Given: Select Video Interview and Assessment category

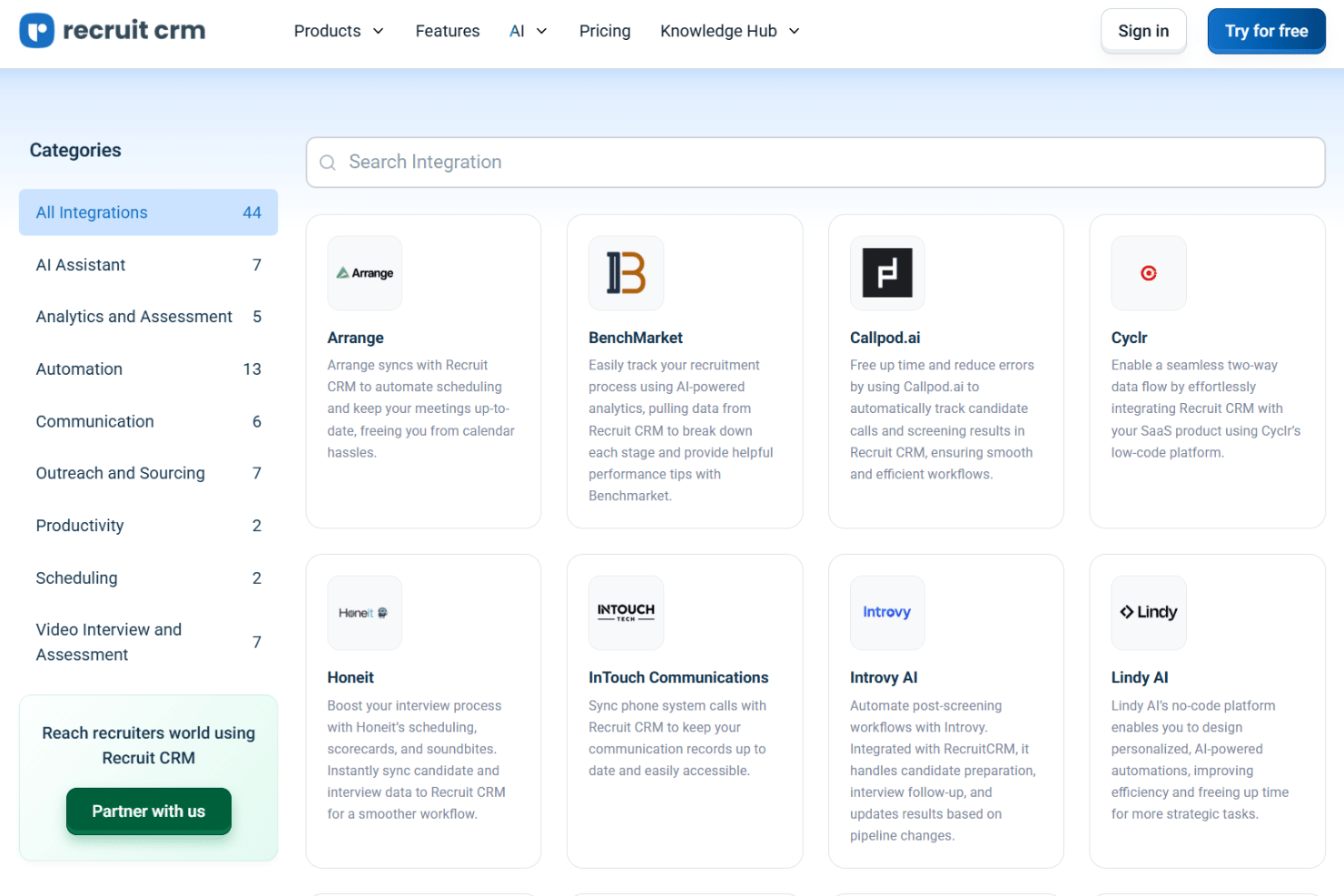Looking at the screenshot, I should coord(149,643).
